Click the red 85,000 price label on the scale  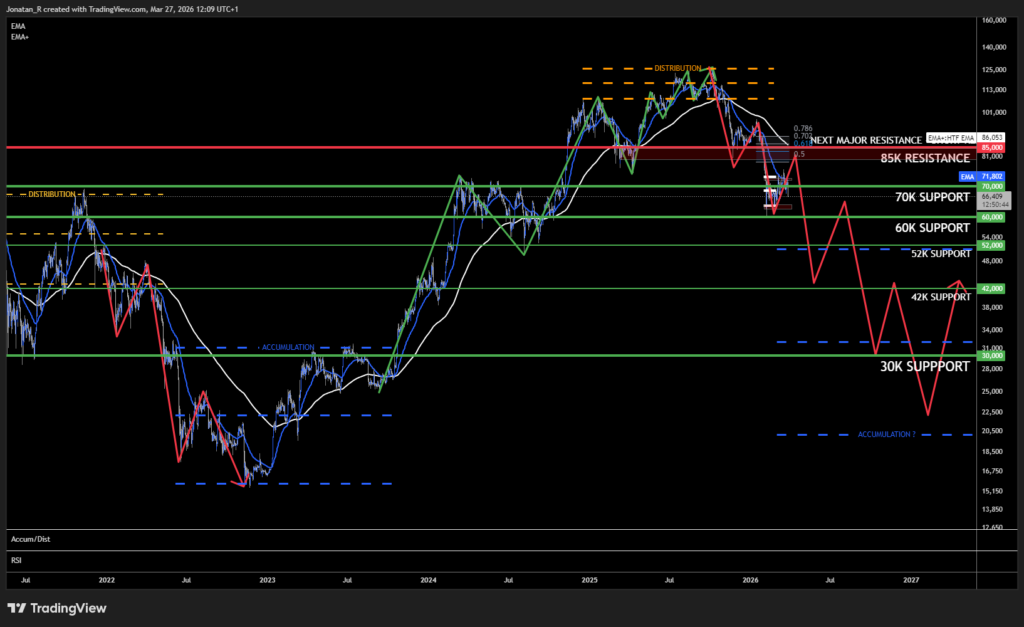pyautogui.click(x=990, y=146)
